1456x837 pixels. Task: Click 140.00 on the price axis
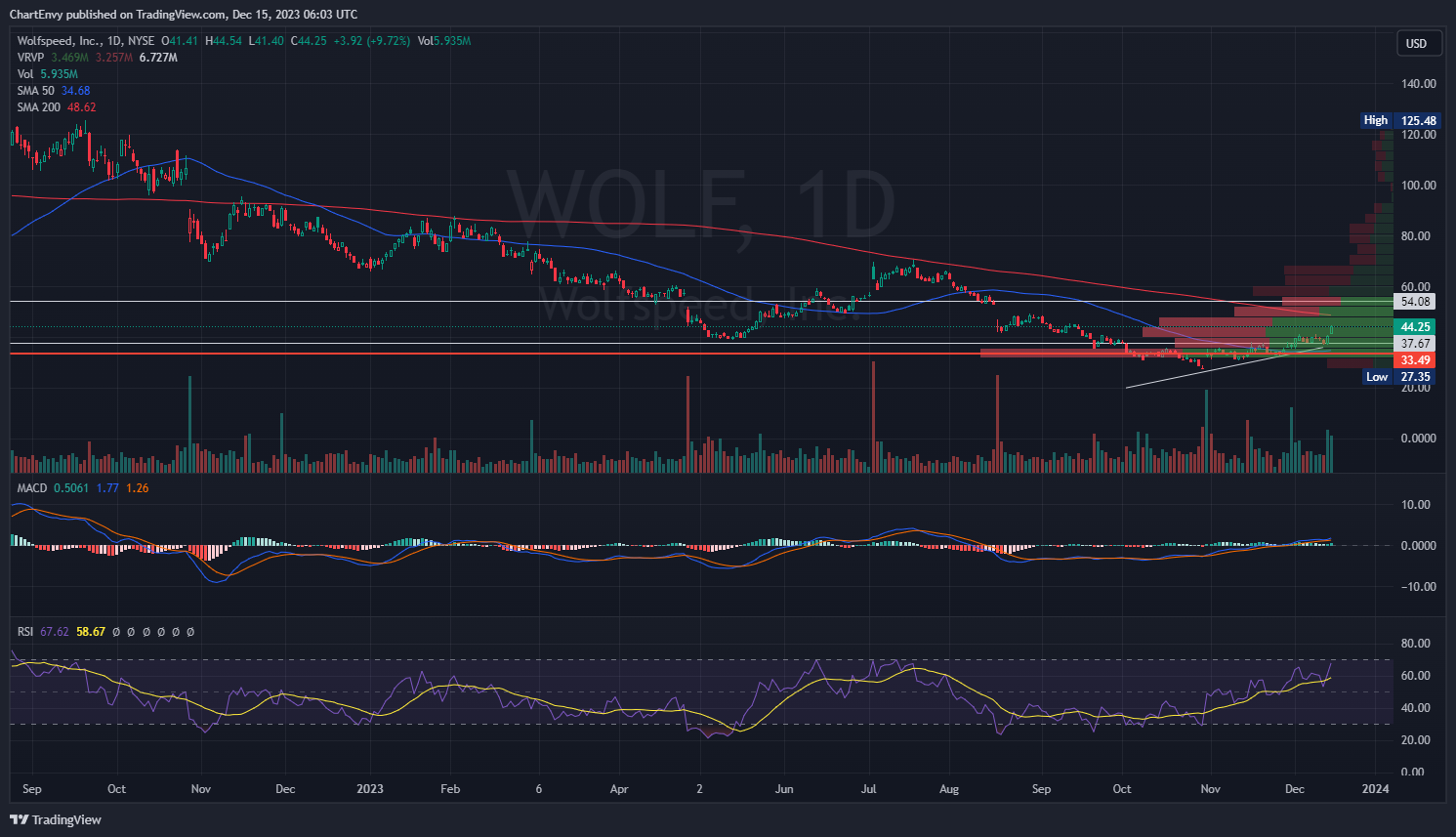click(1418, 84)
